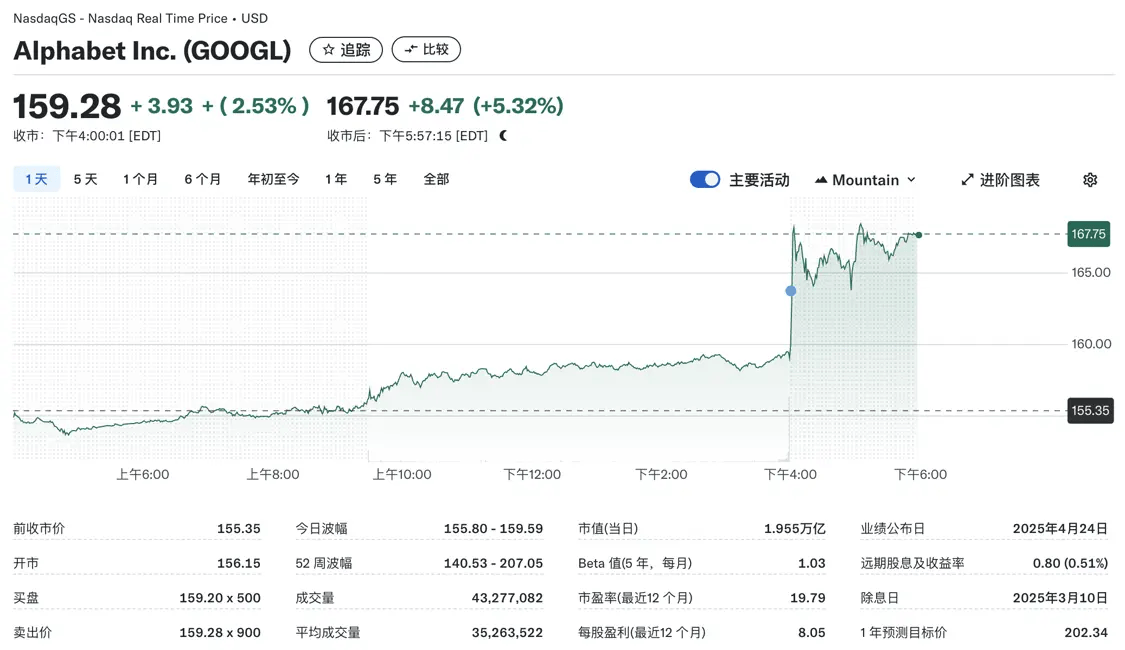Click the 市值 value 1.955万亿
This screenshot has width=1125, height=650.
[x=794, y=529]
